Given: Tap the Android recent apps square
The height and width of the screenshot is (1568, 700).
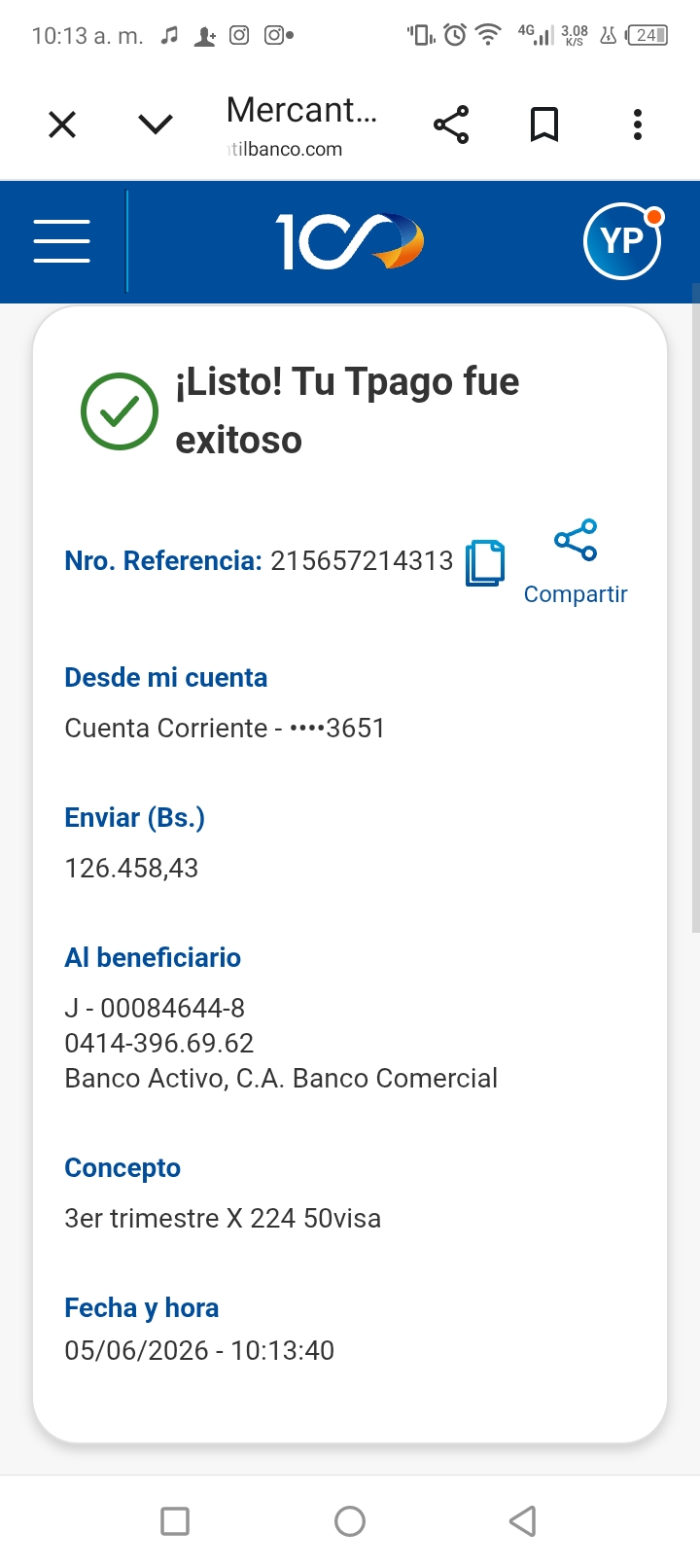Looking at the screenshot, I should [175, 1520].
